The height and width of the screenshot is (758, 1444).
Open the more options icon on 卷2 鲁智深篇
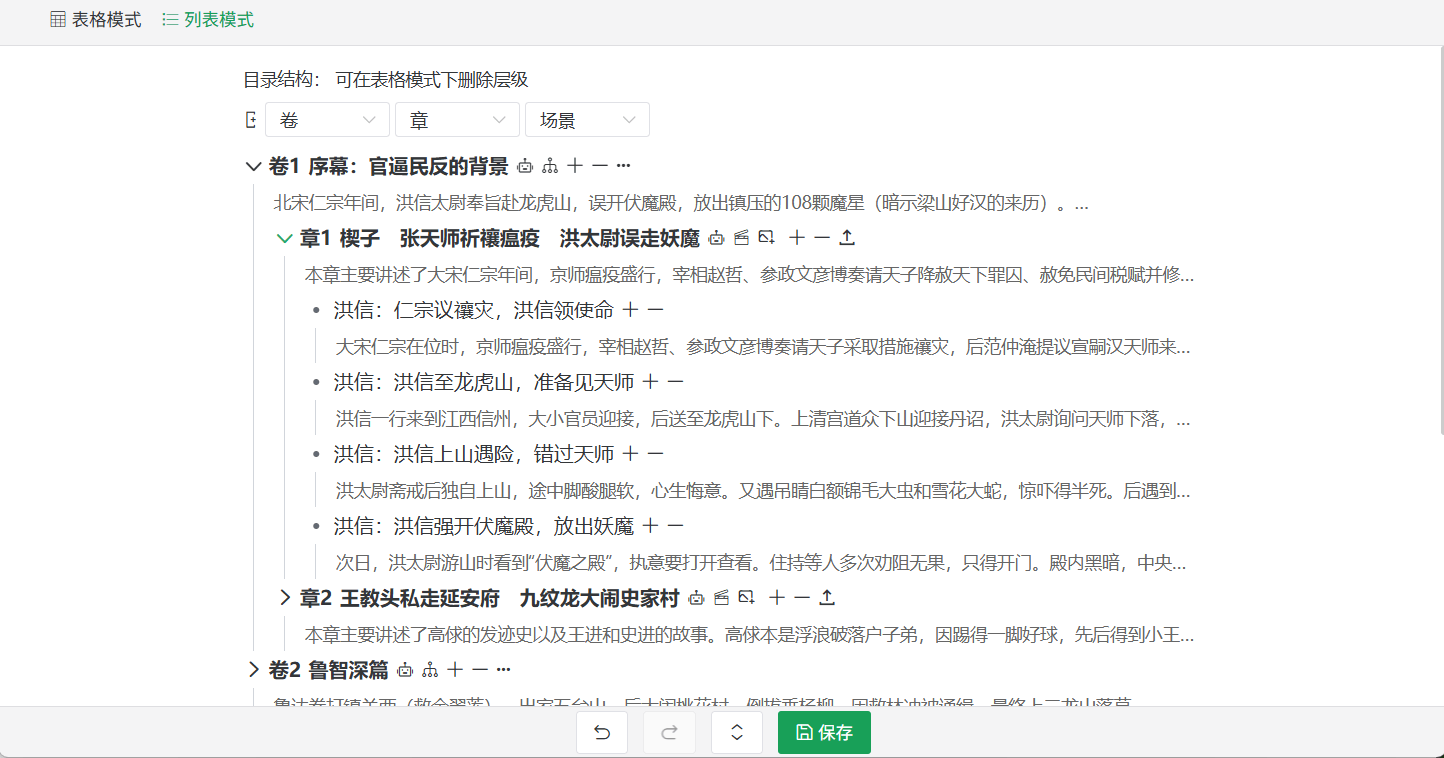click(x=503, y=671)
